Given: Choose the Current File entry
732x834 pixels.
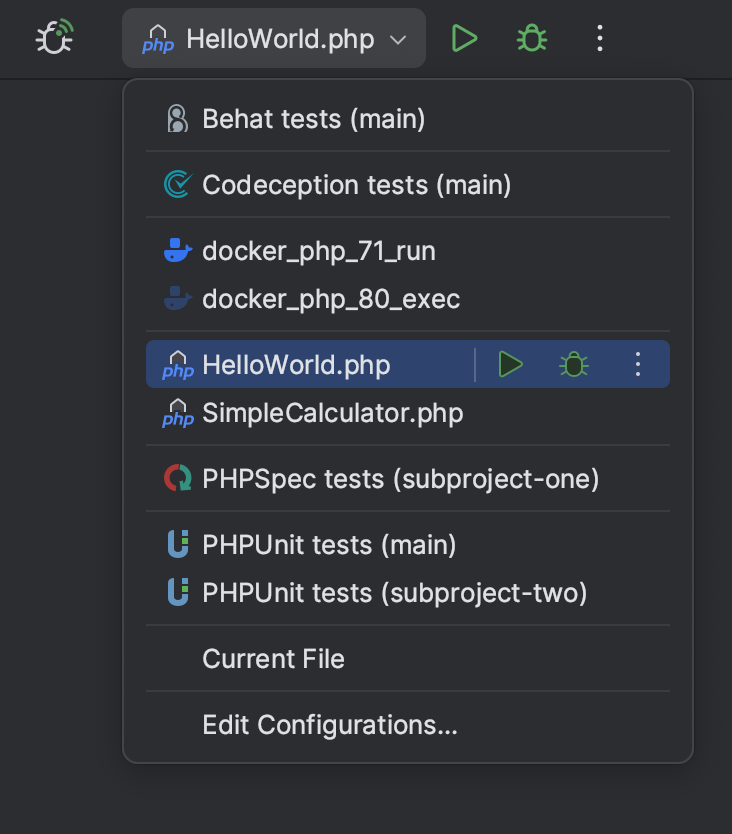Looking at the screenshot, I should (273, 658).
